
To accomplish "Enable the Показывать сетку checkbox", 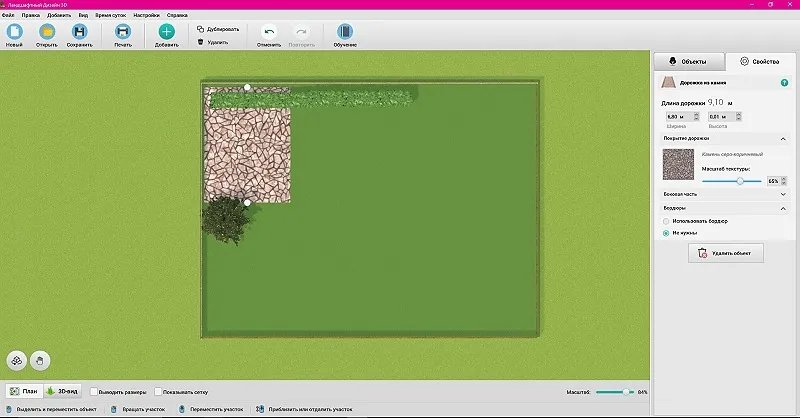I will pyautogui.click(x=158, y=392).
